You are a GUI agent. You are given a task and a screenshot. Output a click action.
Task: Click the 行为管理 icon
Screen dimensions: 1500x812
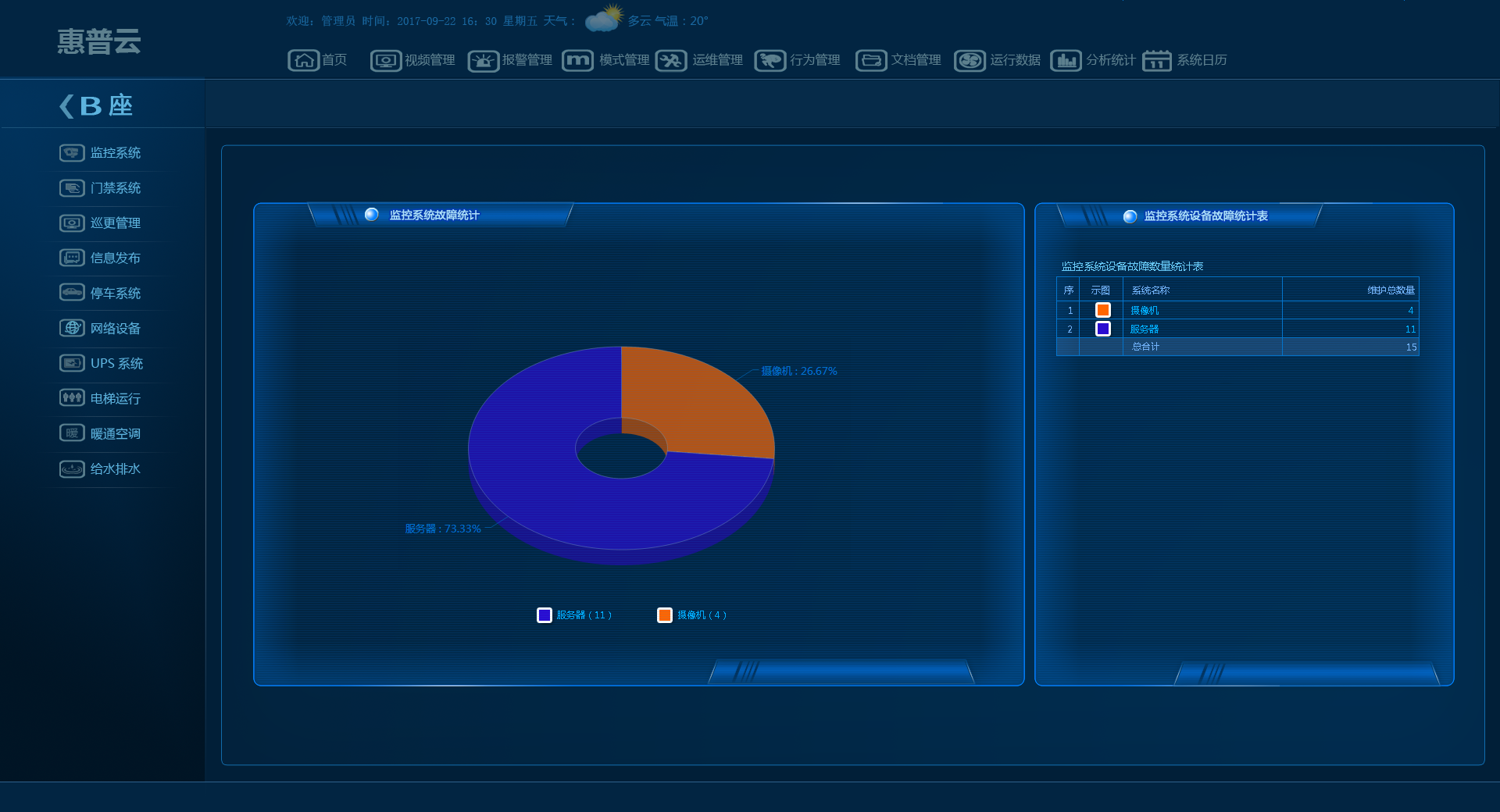tap(770, 60)
